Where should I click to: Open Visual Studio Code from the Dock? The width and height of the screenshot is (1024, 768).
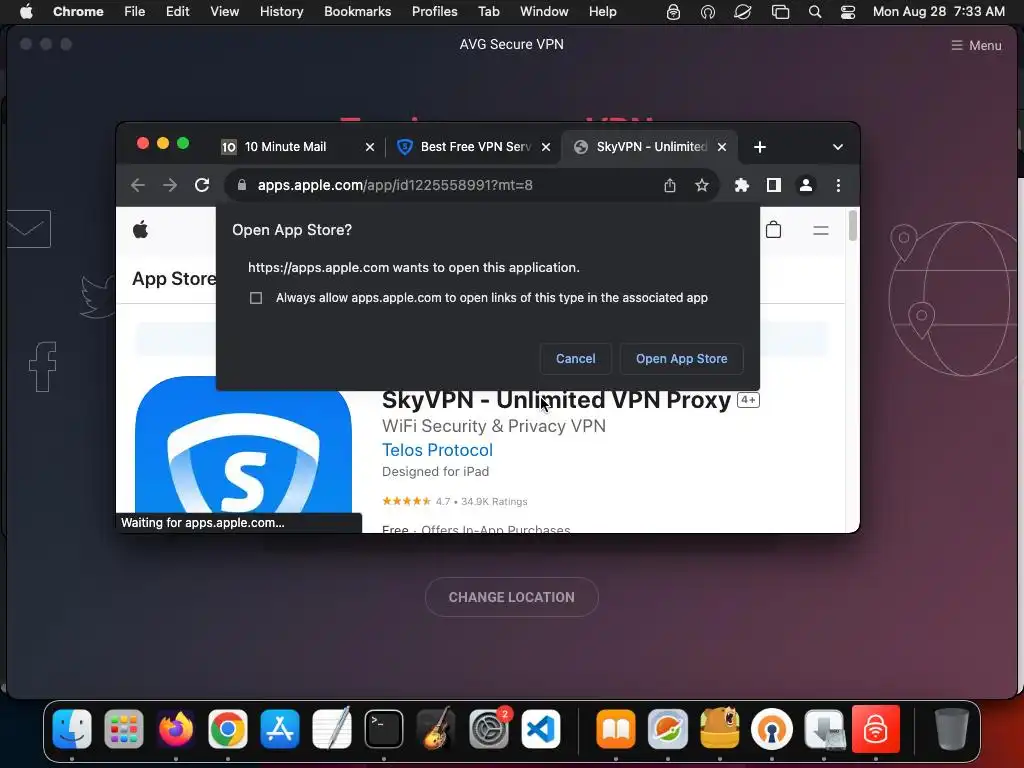point(541,728)
